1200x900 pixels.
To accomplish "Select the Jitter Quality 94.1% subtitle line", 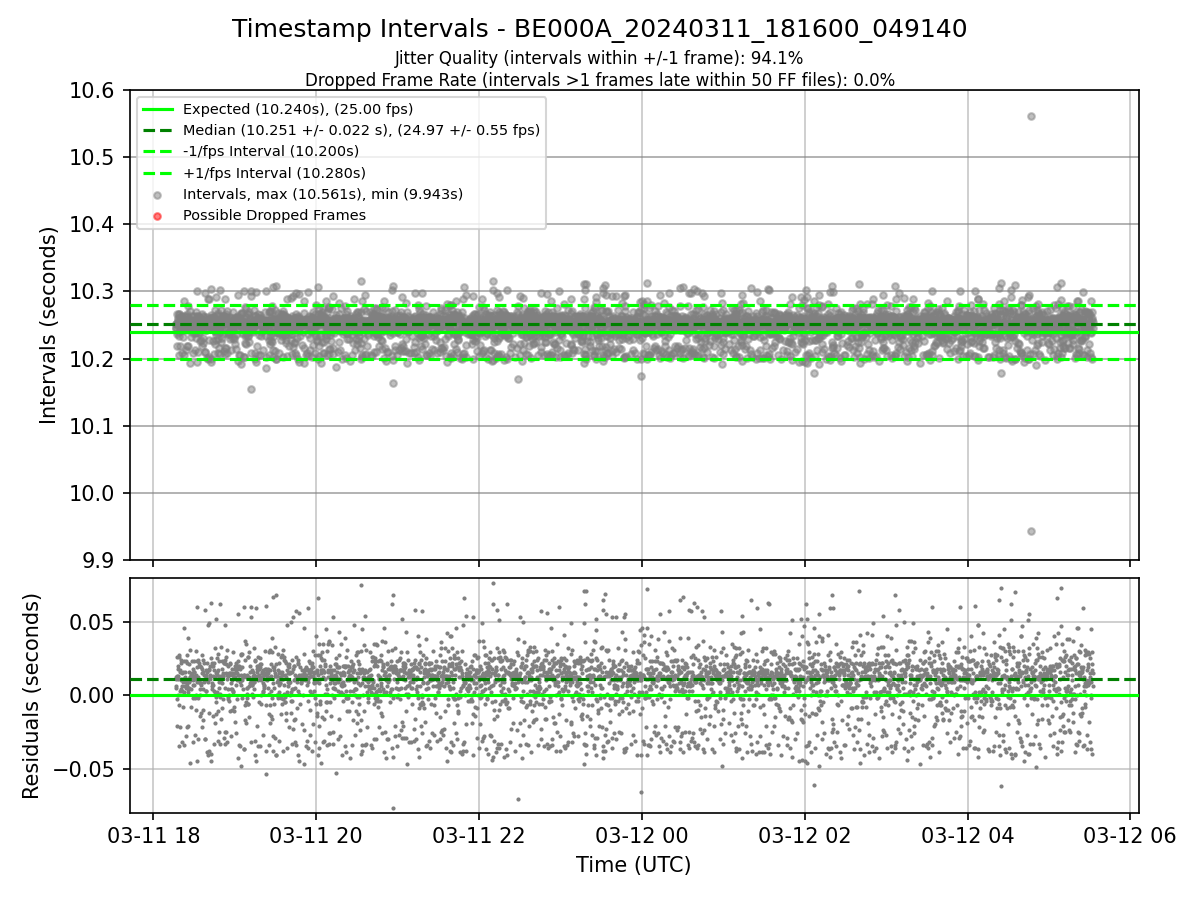I will point(599,58).
